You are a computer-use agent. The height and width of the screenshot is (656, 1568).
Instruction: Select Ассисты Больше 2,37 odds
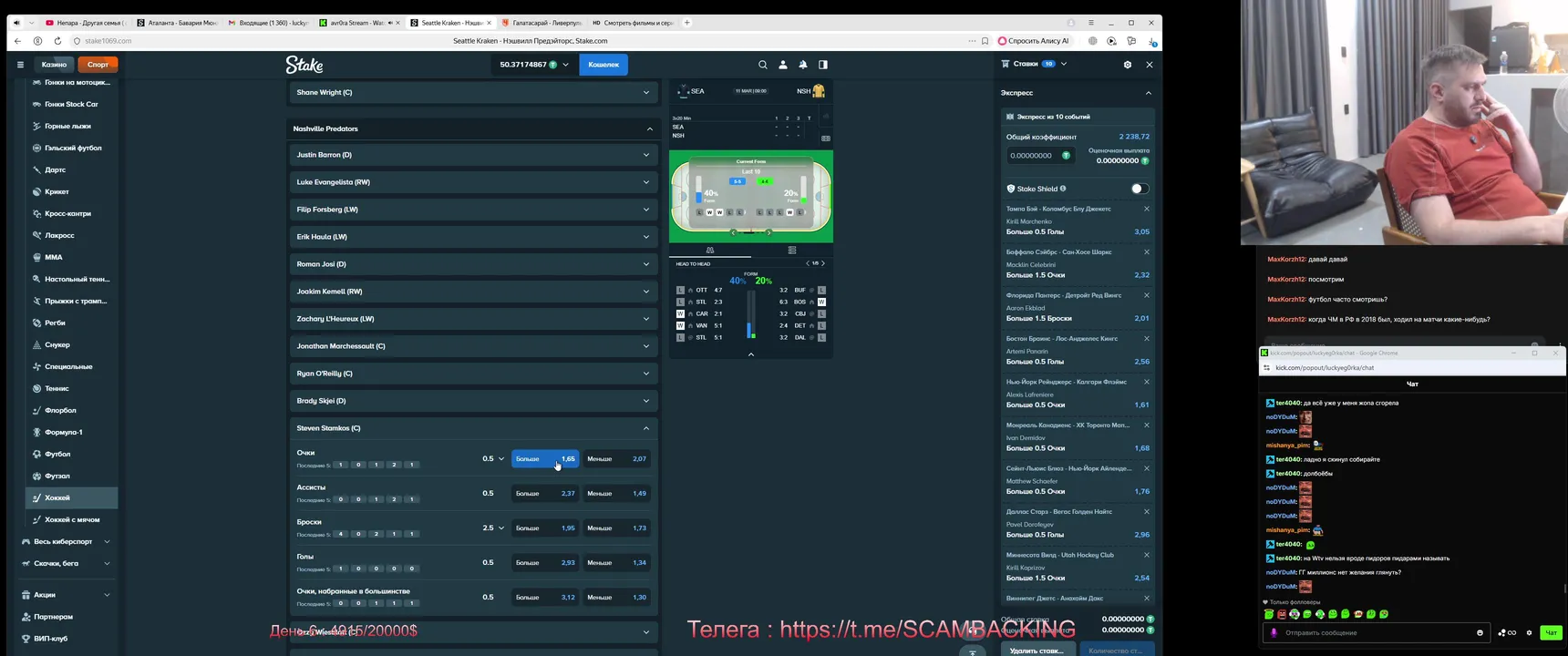coord(545,494)
